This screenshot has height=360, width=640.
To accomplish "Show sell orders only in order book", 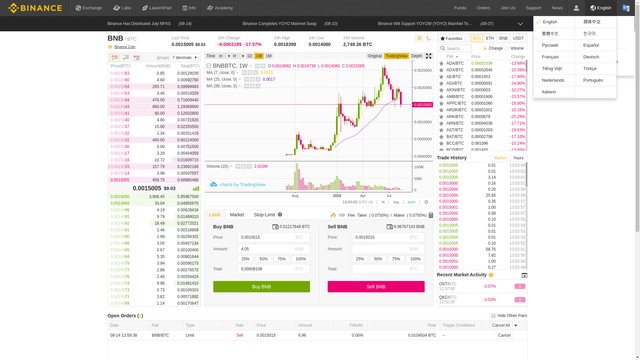I will tap(136, 58).
